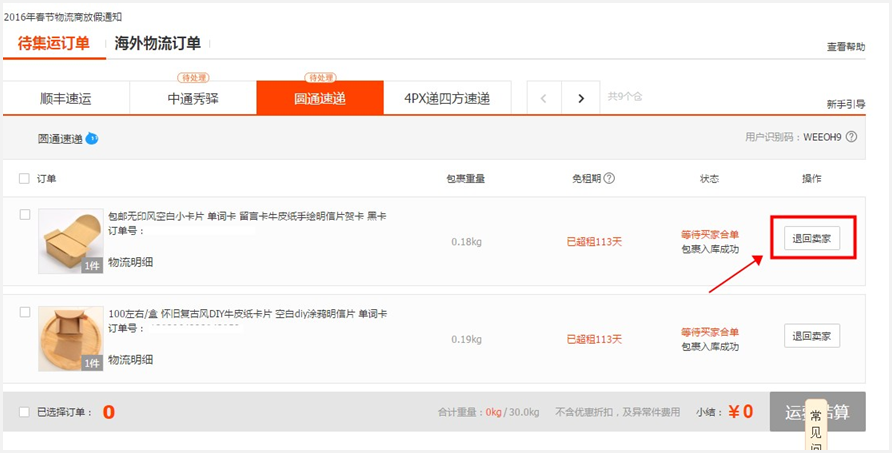Click the 待处理 badge above 圆通速递
The width and height of the screenshot is (892, 453).
point(321,77)
